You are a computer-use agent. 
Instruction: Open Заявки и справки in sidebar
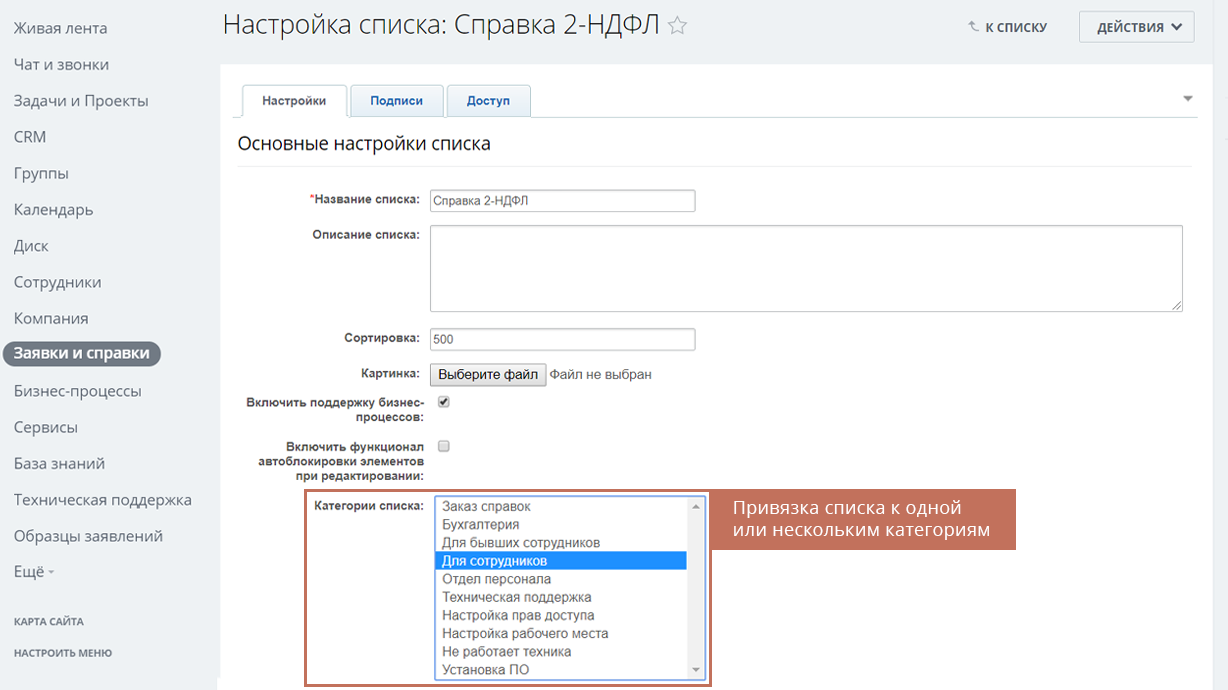(81, 354)
